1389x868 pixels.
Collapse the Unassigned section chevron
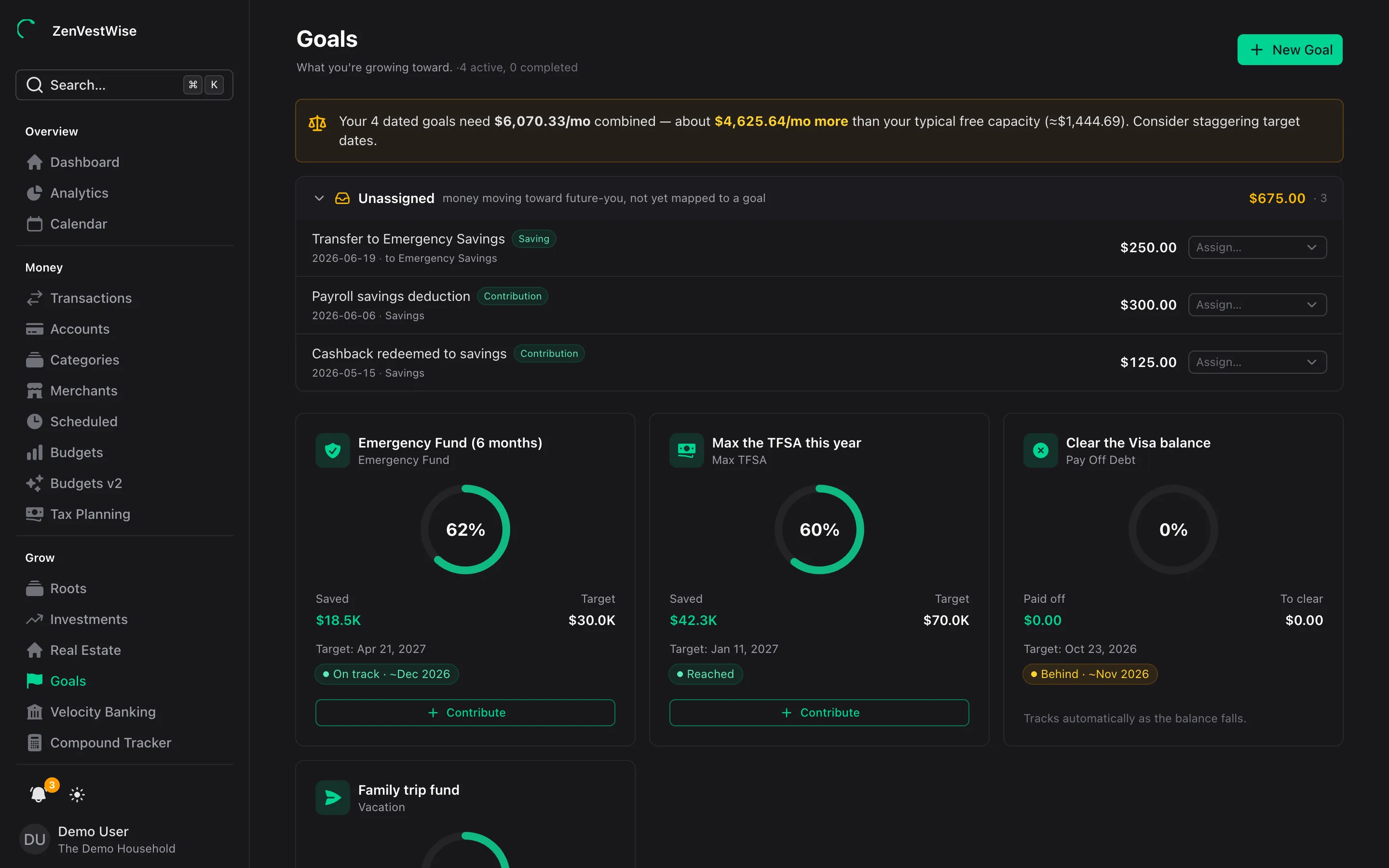click(319, 198)
